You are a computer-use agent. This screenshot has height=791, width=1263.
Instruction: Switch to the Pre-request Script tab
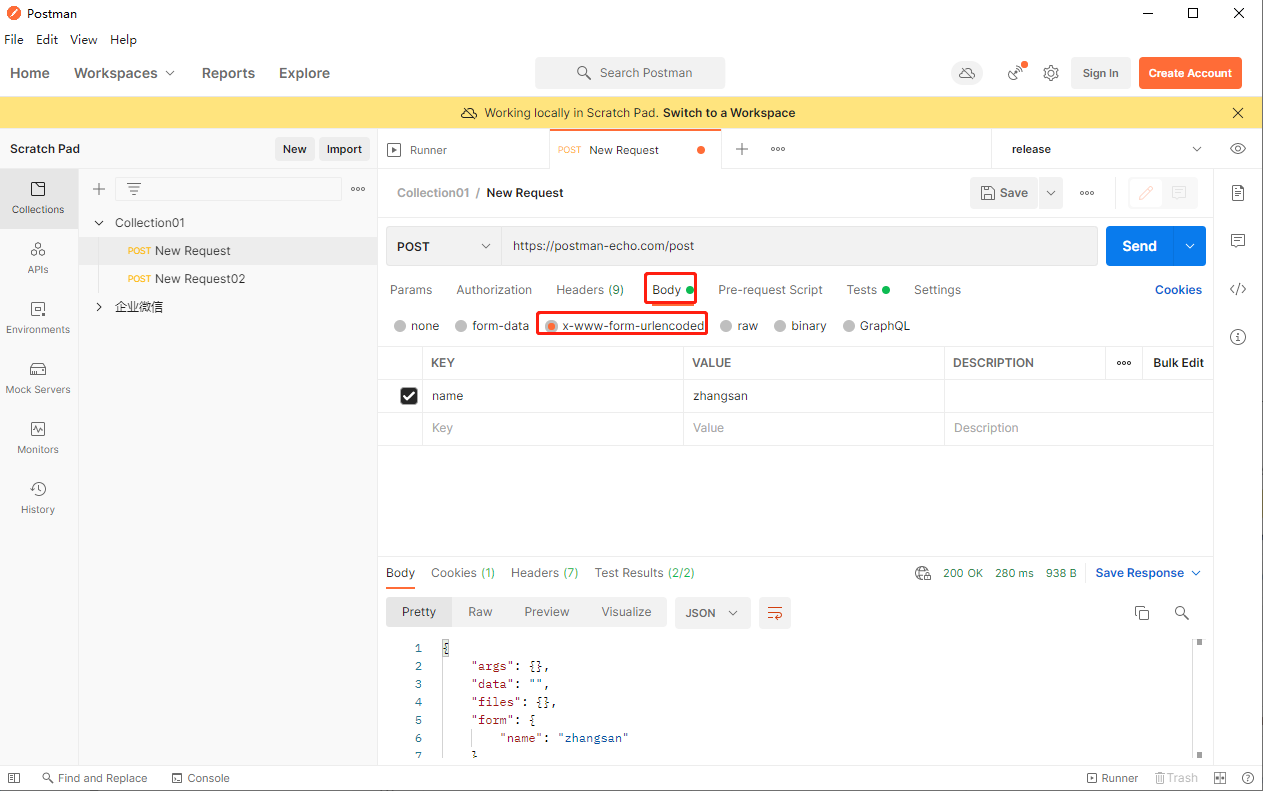[x=770, y=290]
